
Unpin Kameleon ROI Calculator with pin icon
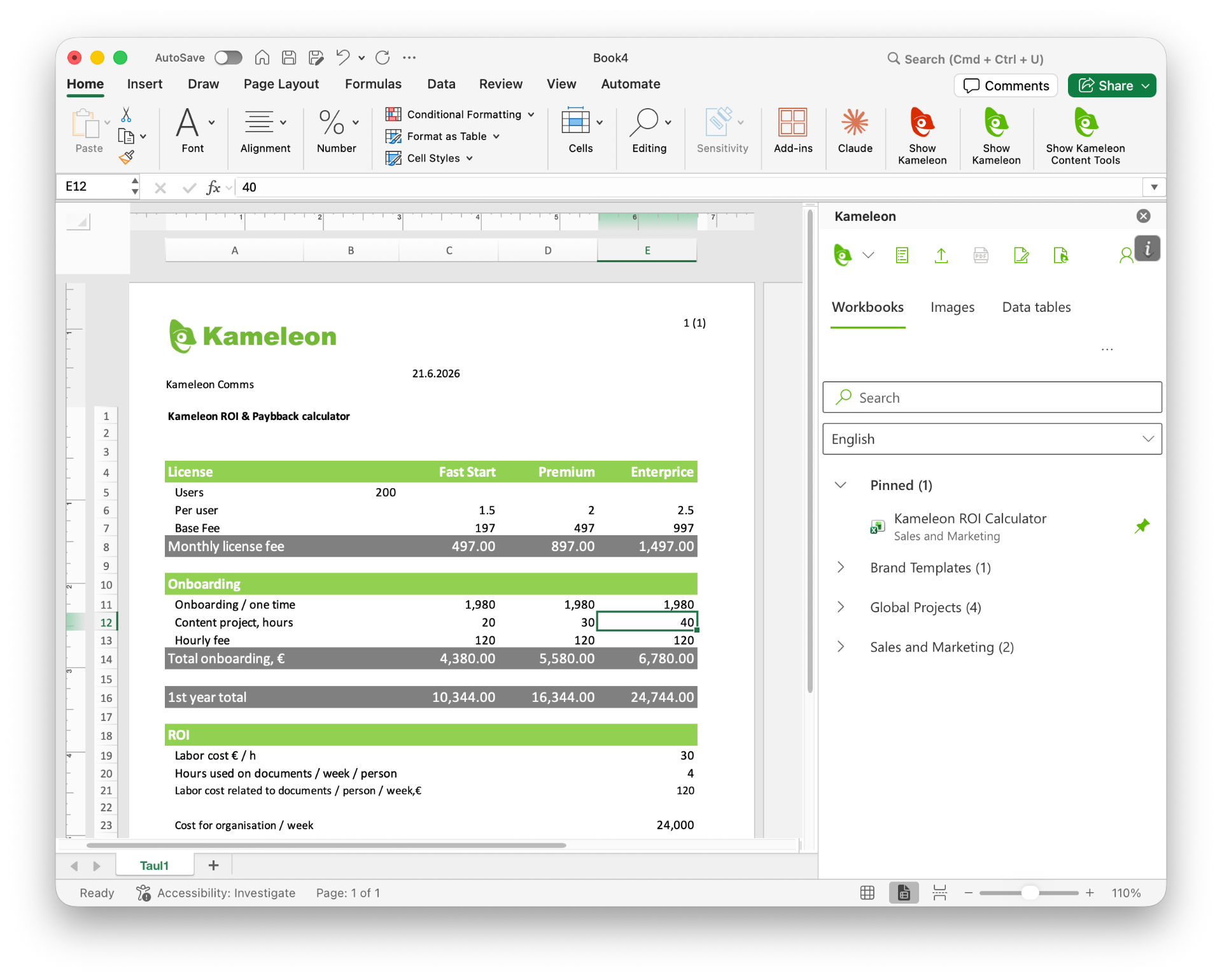1142,526
